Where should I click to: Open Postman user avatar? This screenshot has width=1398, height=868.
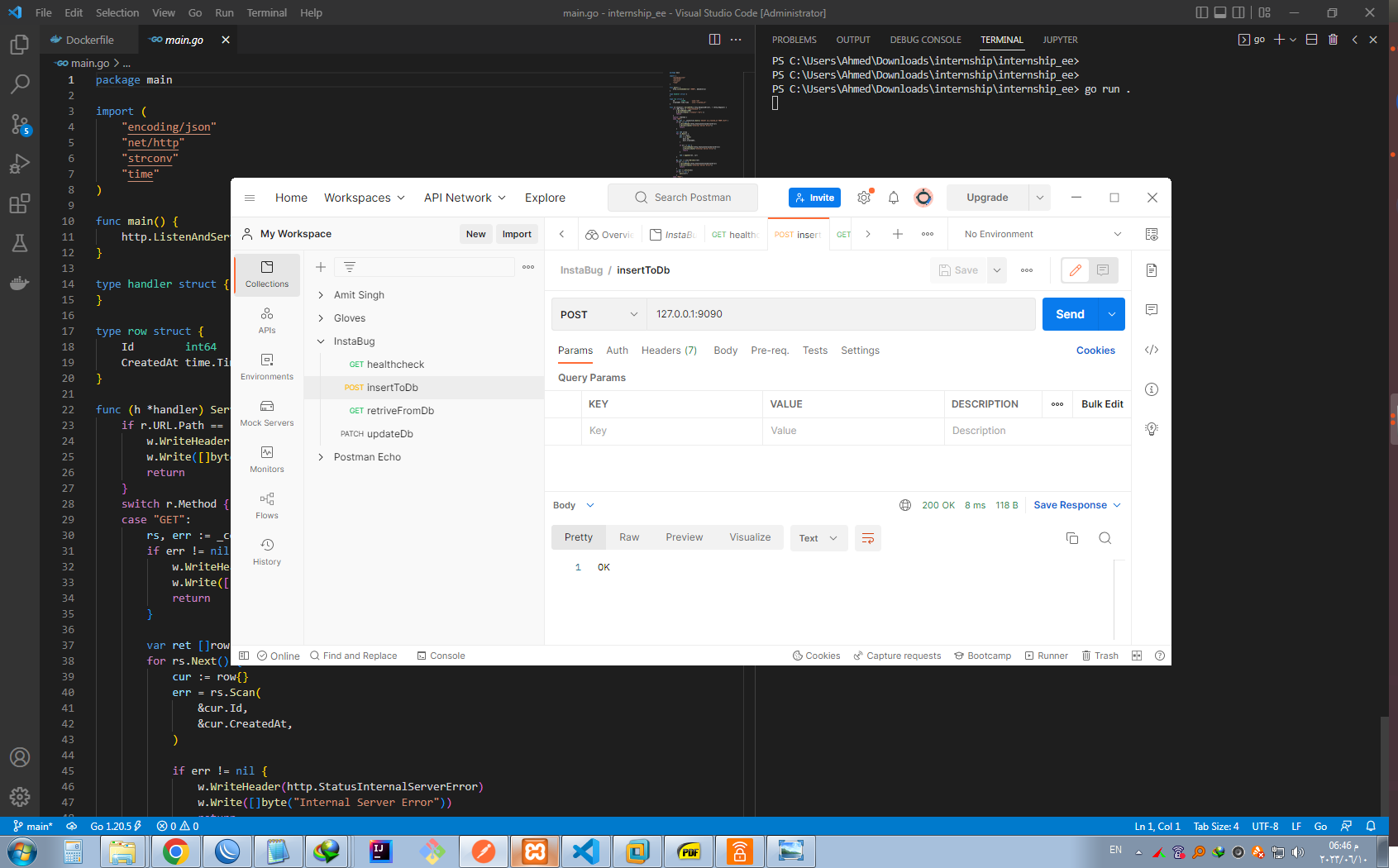(923, 198)
